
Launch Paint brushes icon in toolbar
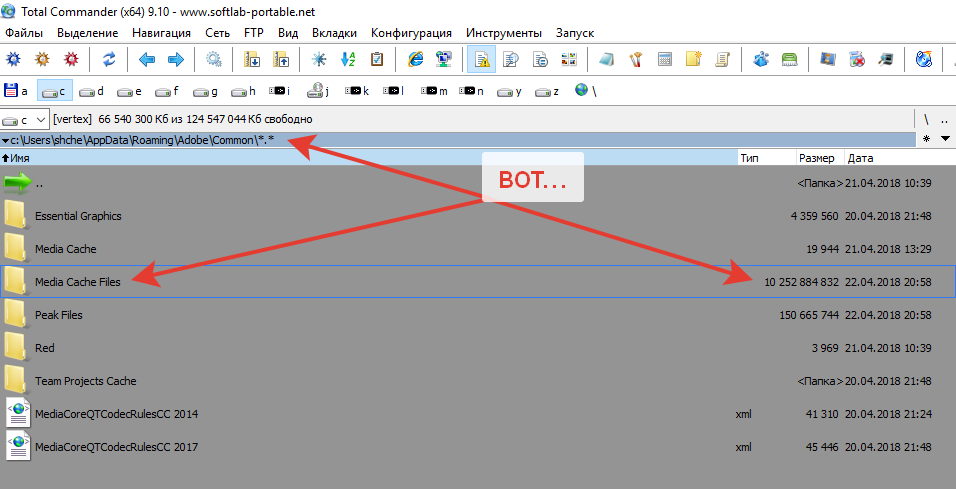(x=636, y=59)
